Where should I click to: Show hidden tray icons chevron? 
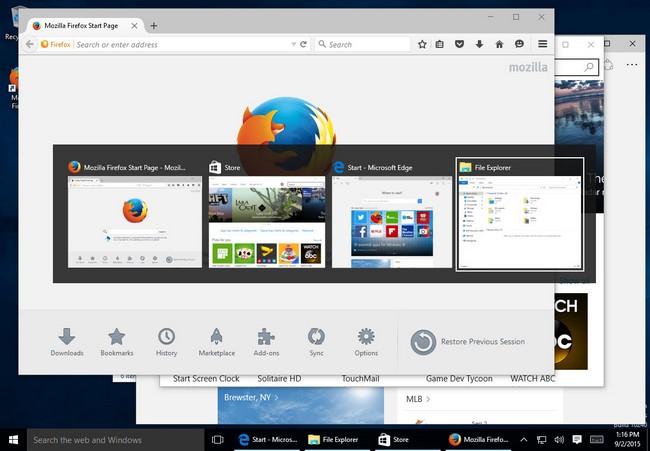click(x=524, y=440)
